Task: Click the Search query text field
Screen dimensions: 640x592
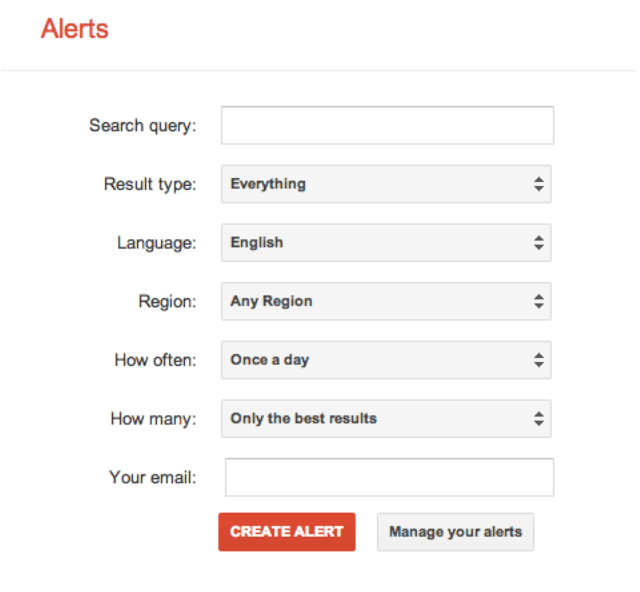Action: (x=387, y=126)
